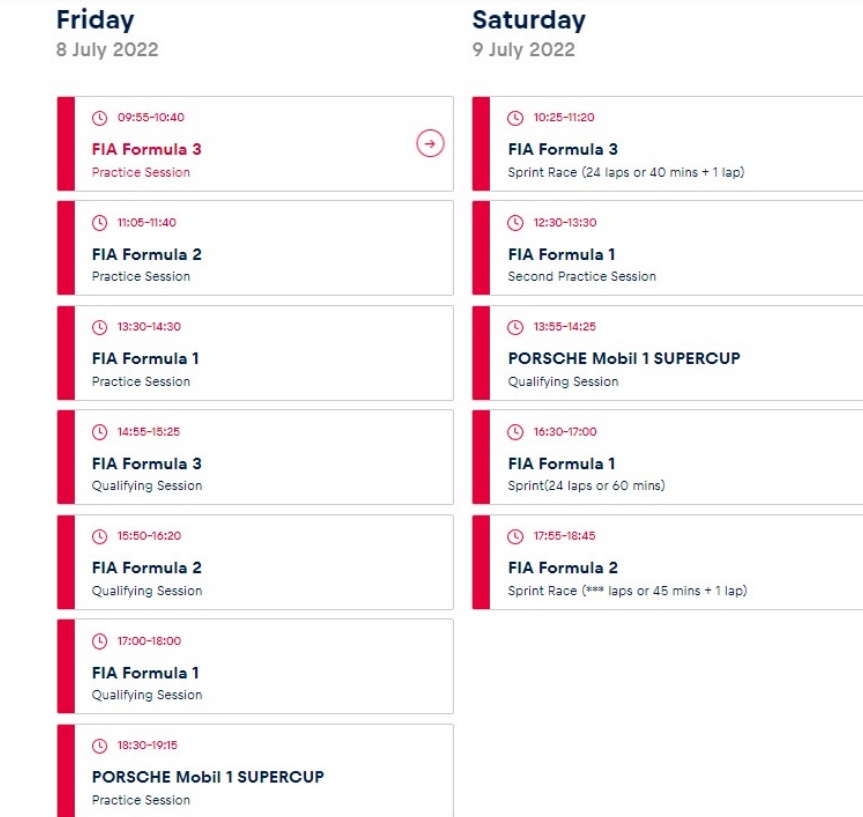Open Friday FIA Formula 3 Qualifying Session
The image size is (863, 817).
(x=147, y=464)
